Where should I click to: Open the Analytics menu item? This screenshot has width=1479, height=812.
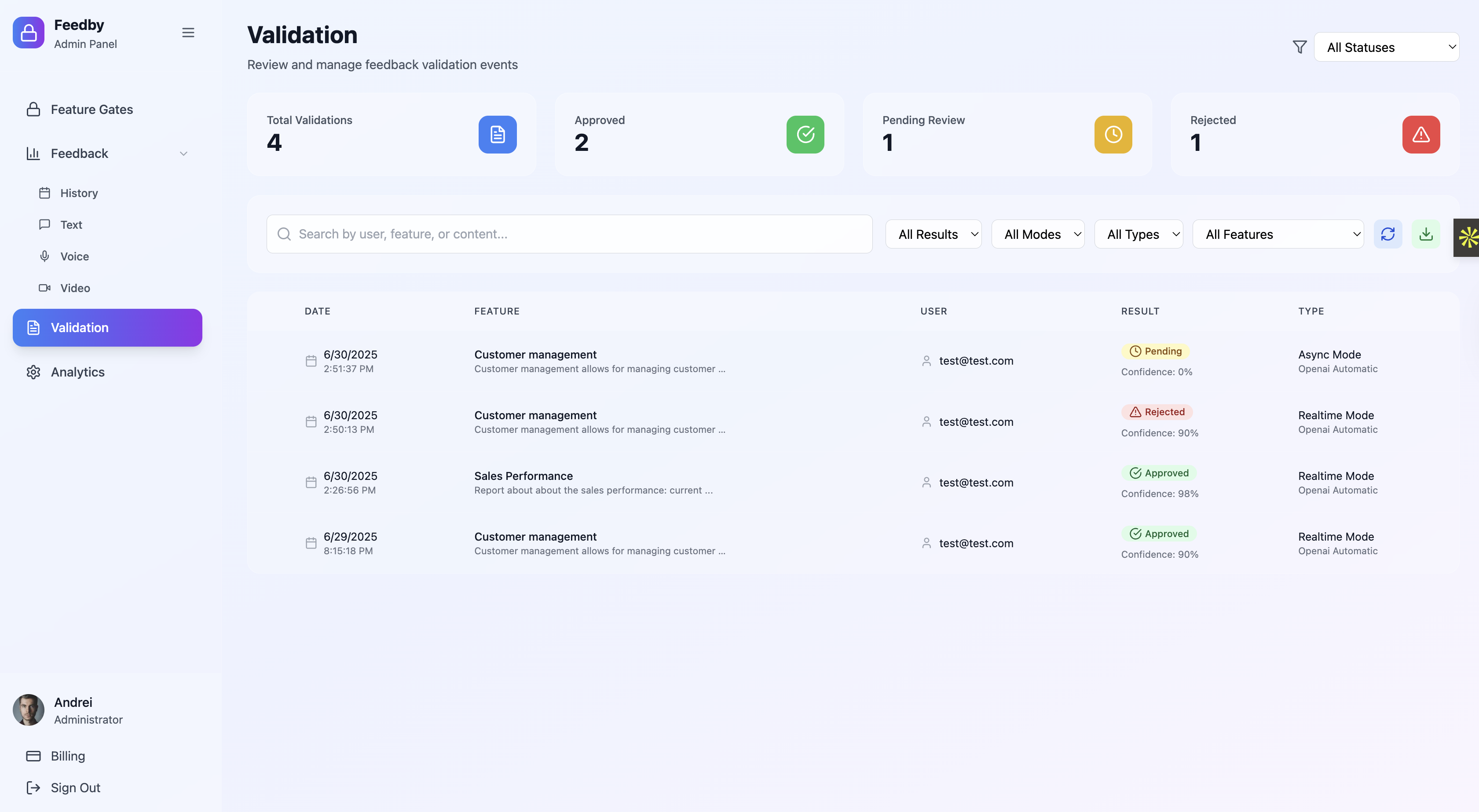point(77,372)
